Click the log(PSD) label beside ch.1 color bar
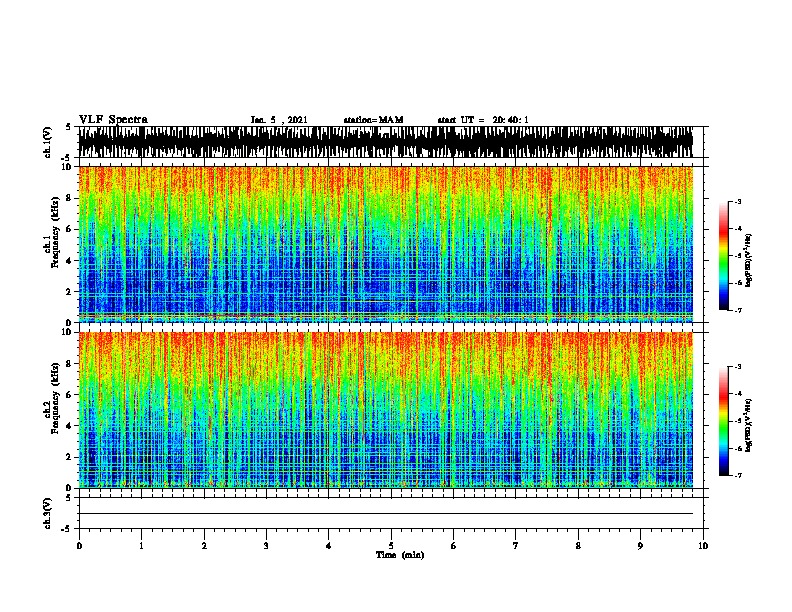The height and width of the screenshot is (612, 792). point(749,260)
